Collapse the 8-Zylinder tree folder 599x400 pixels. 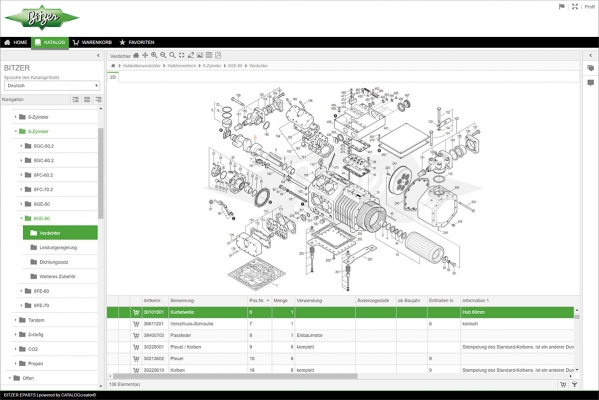15,131
